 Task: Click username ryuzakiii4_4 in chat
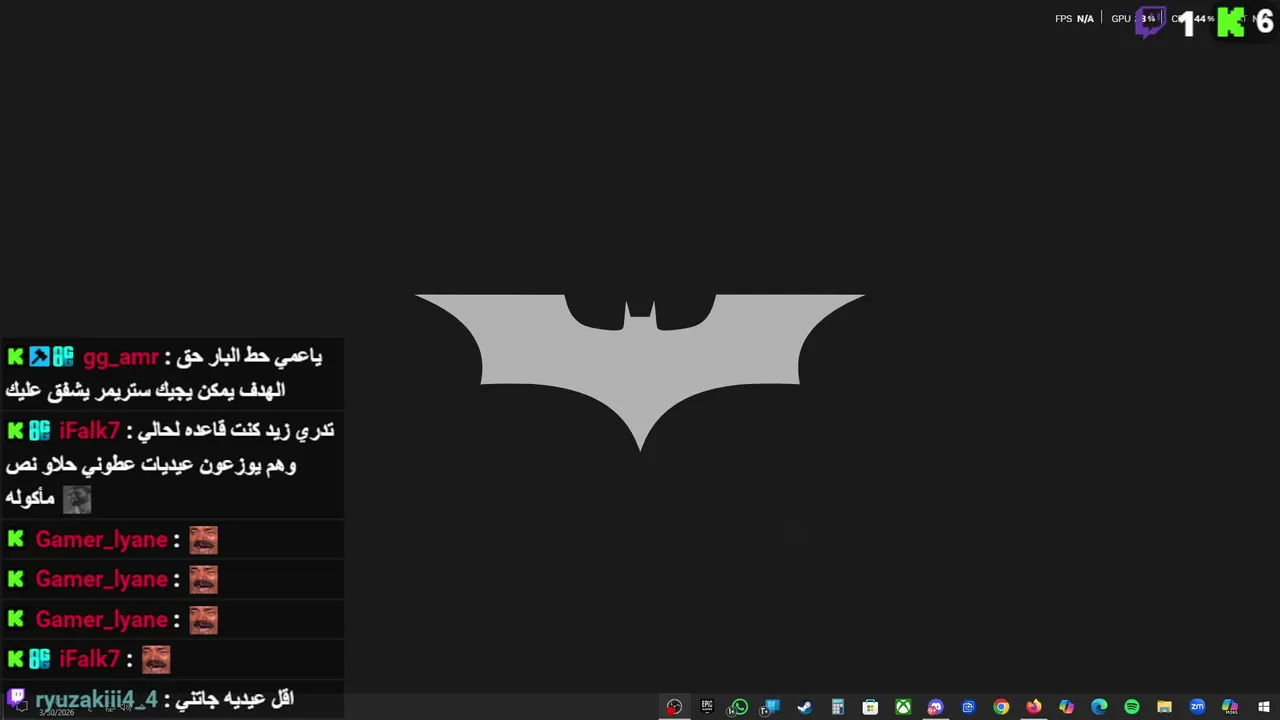(x=96, y=699)
